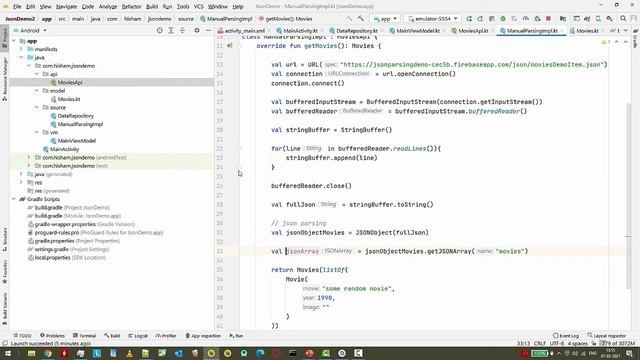Click the Profile app icon
640x360 pixels.
point(526,19)
